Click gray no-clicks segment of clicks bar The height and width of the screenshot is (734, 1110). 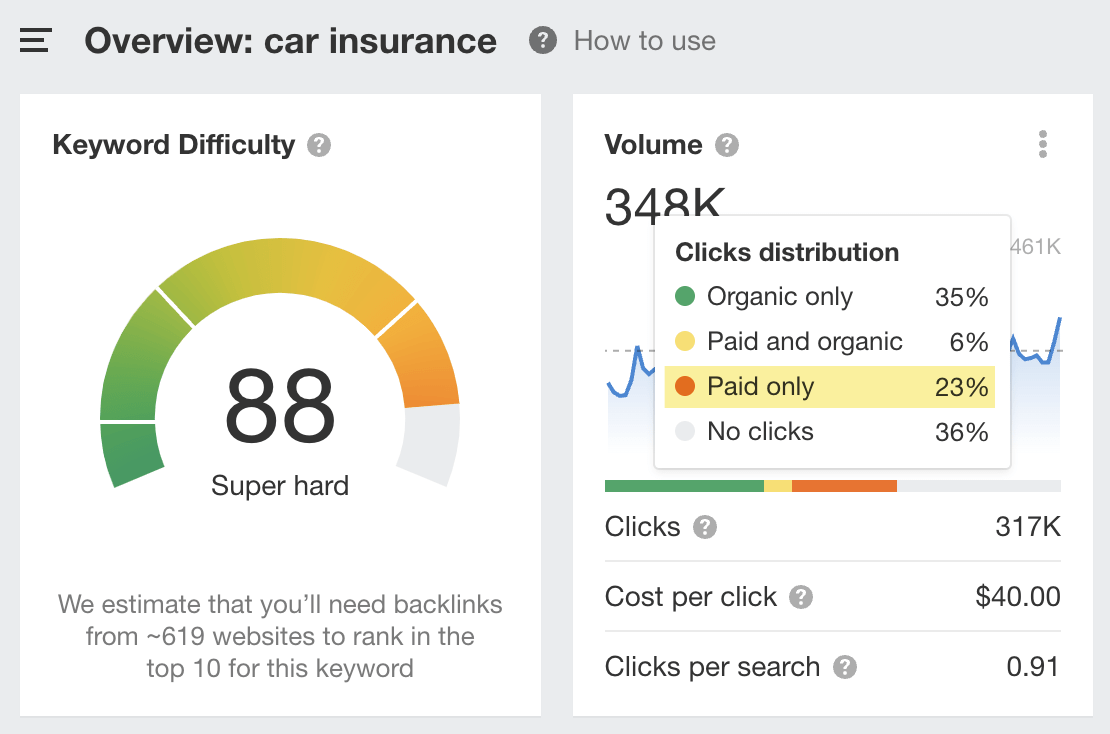[978, 486]
